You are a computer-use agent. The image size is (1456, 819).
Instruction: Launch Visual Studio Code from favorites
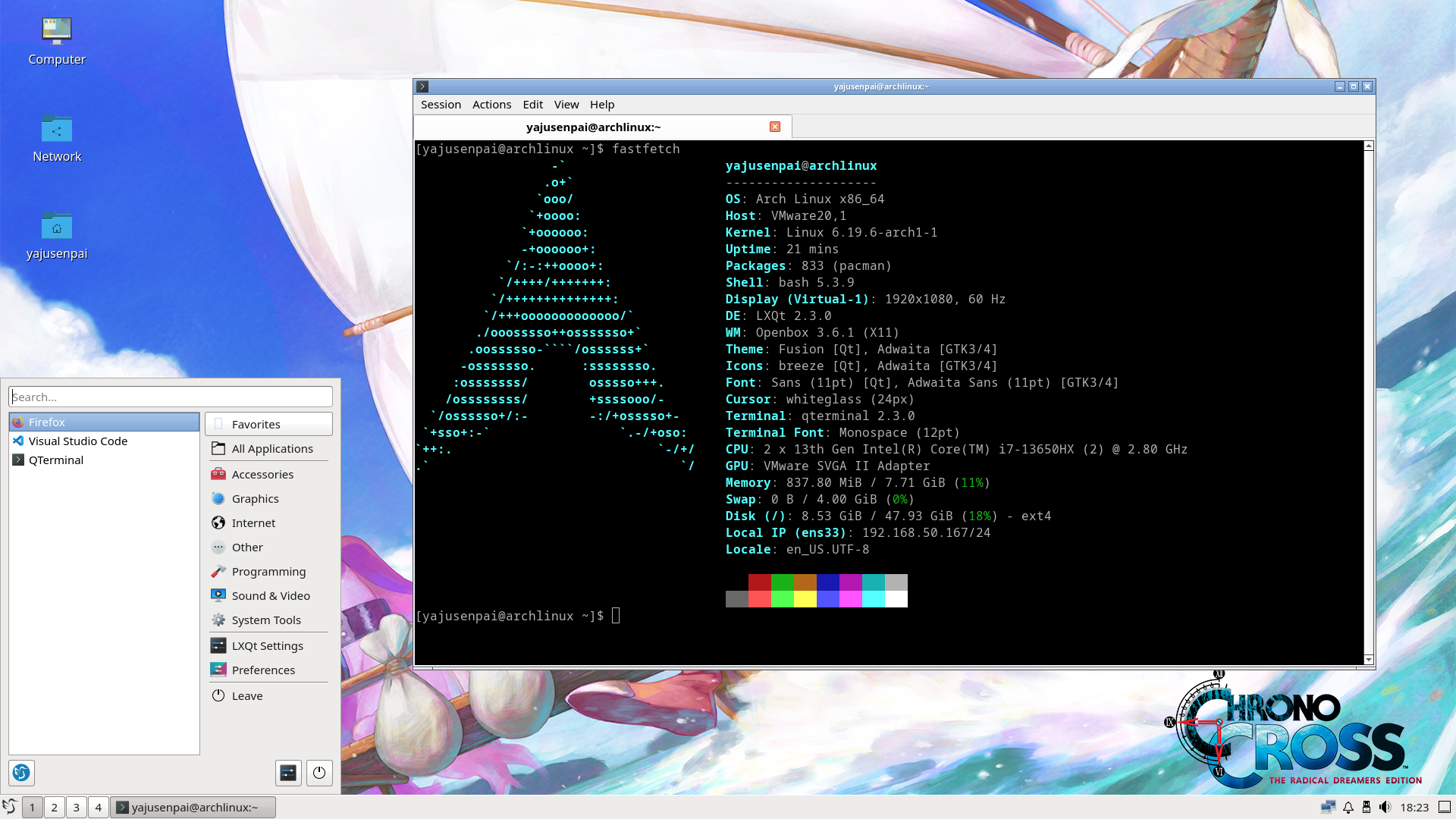(77, 441)
